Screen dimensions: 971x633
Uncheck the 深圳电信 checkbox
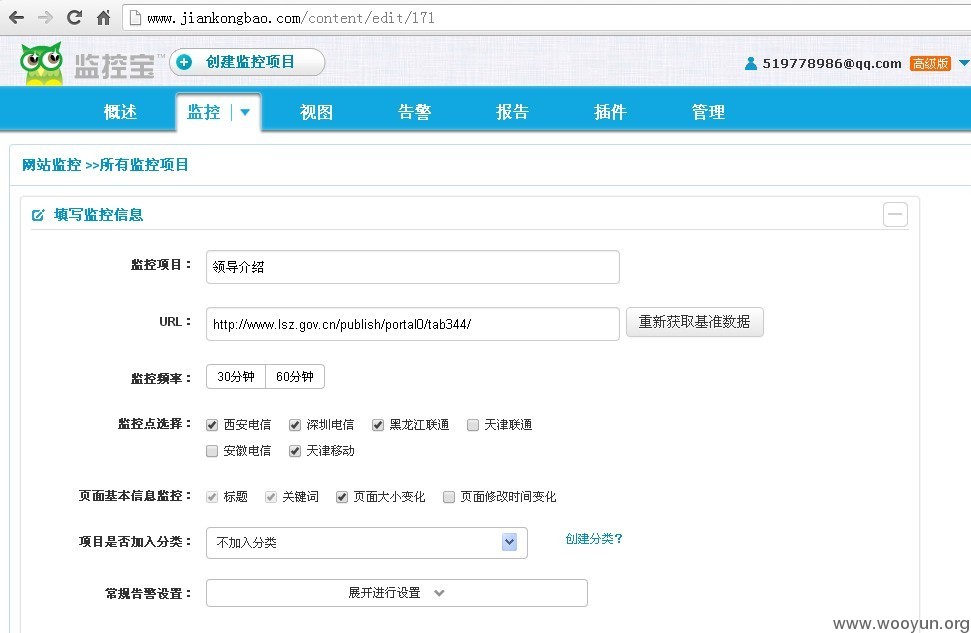[295, 425]
